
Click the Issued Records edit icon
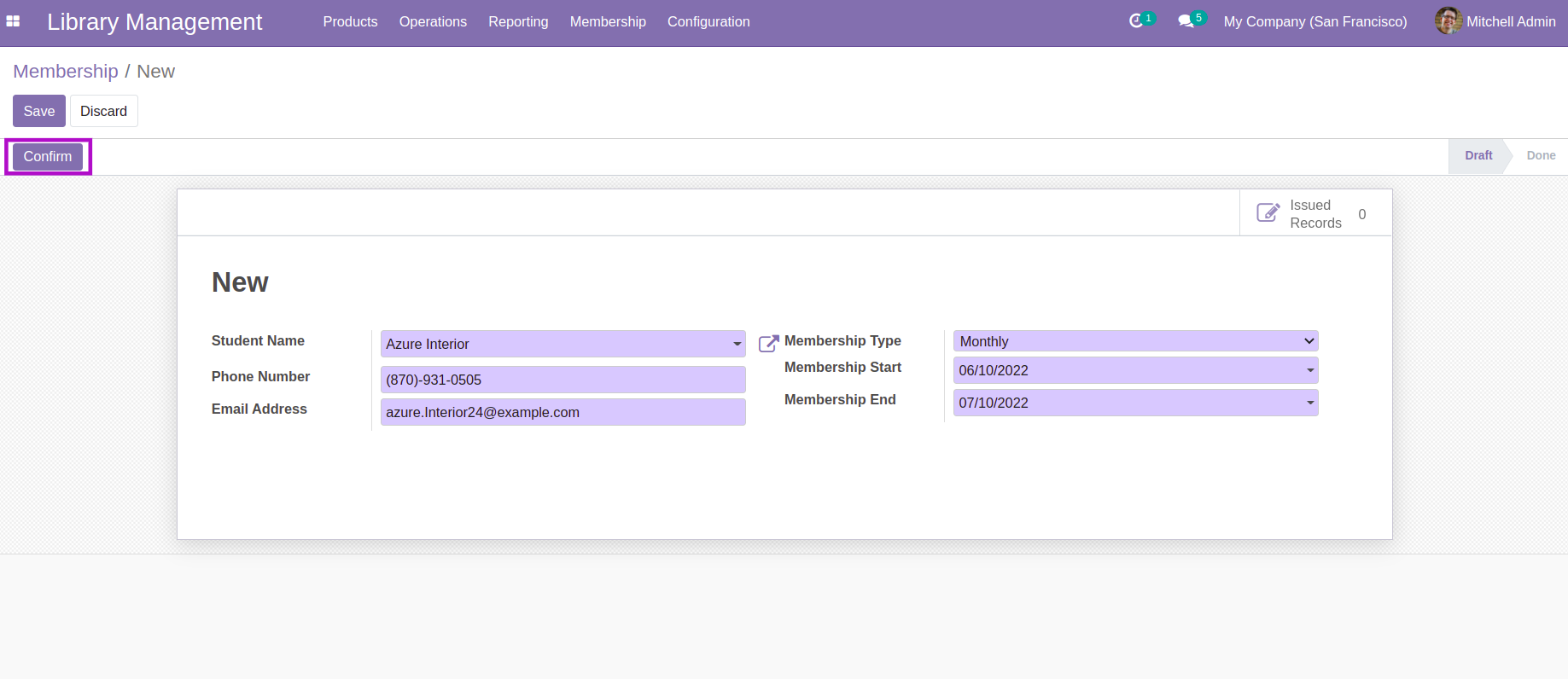tap(1268, 212)
